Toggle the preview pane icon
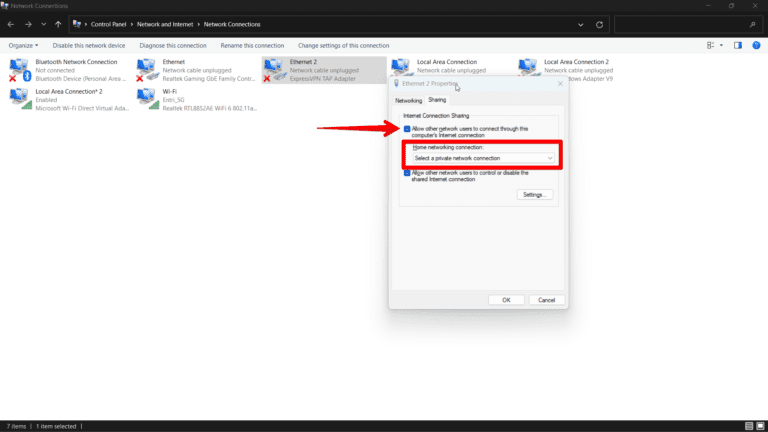 click(x=738, y=45)
